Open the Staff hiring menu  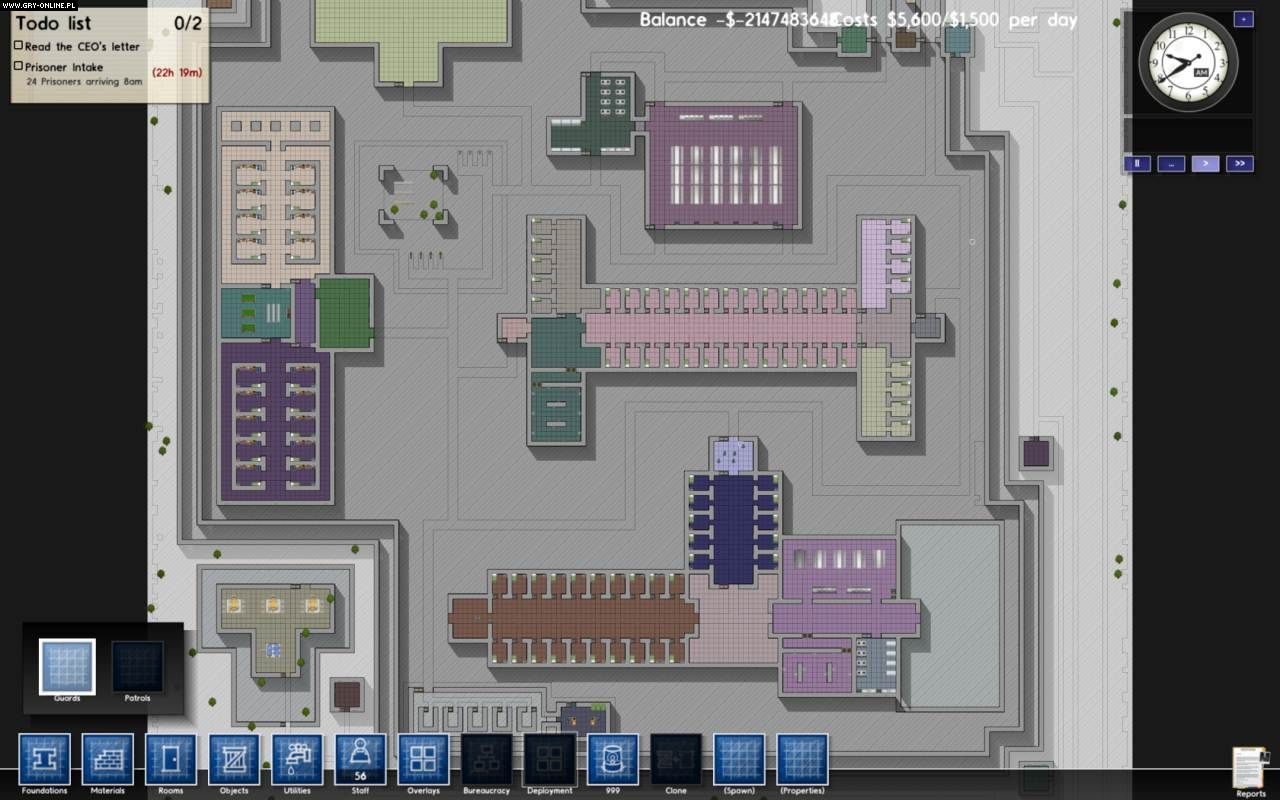360,760
